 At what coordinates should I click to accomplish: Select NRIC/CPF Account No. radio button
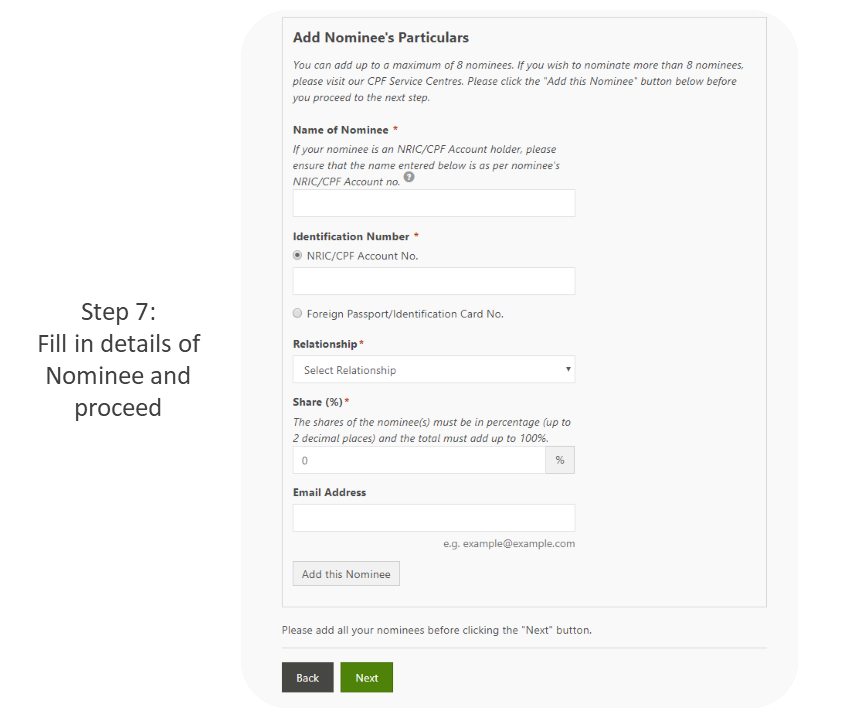pyautogui.click(x=297, y=255)
